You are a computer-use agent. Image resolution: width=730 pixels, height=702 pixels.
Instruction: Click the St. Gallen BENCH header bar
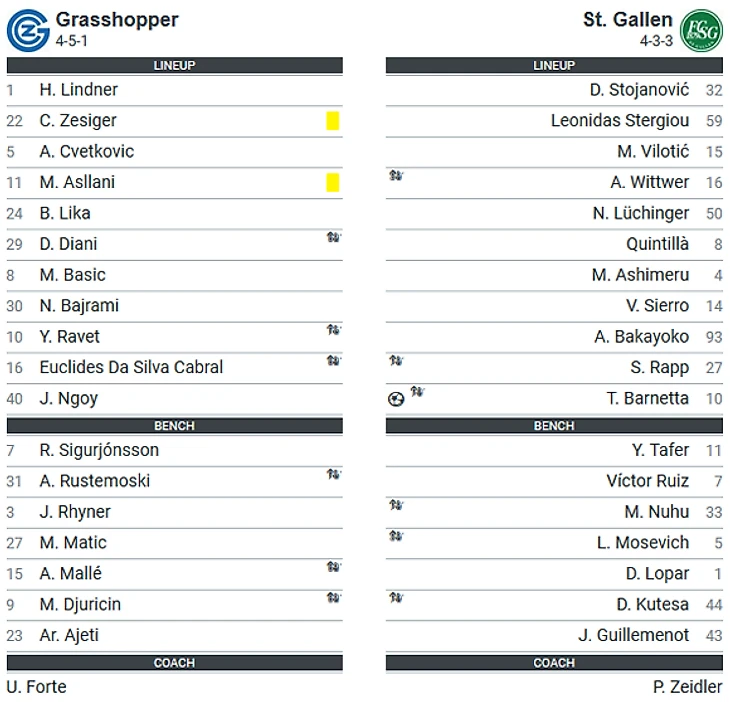[x=554, y=426]
